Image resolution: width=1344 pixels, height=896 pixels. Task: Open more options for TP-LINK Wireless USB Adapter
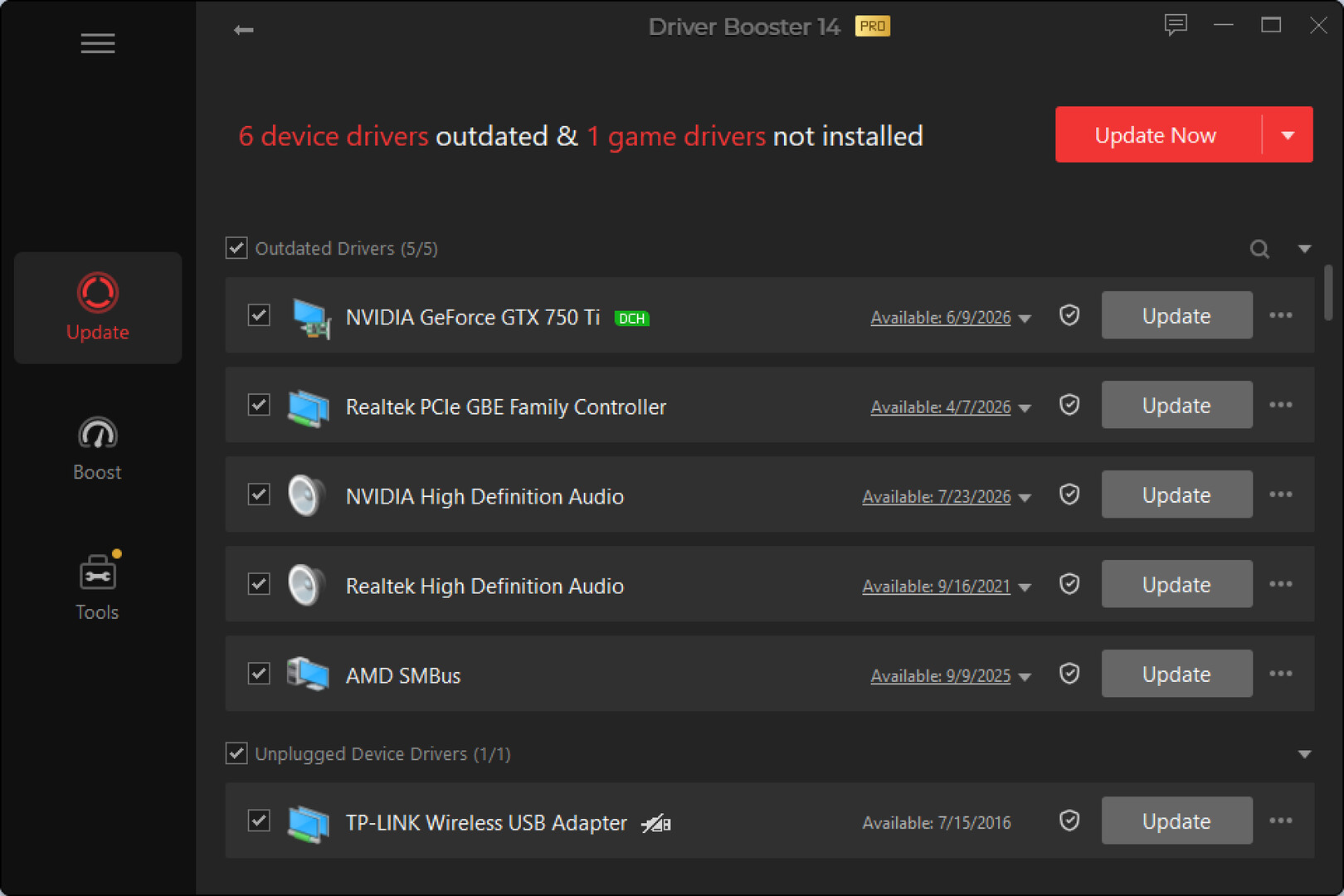1281,821
